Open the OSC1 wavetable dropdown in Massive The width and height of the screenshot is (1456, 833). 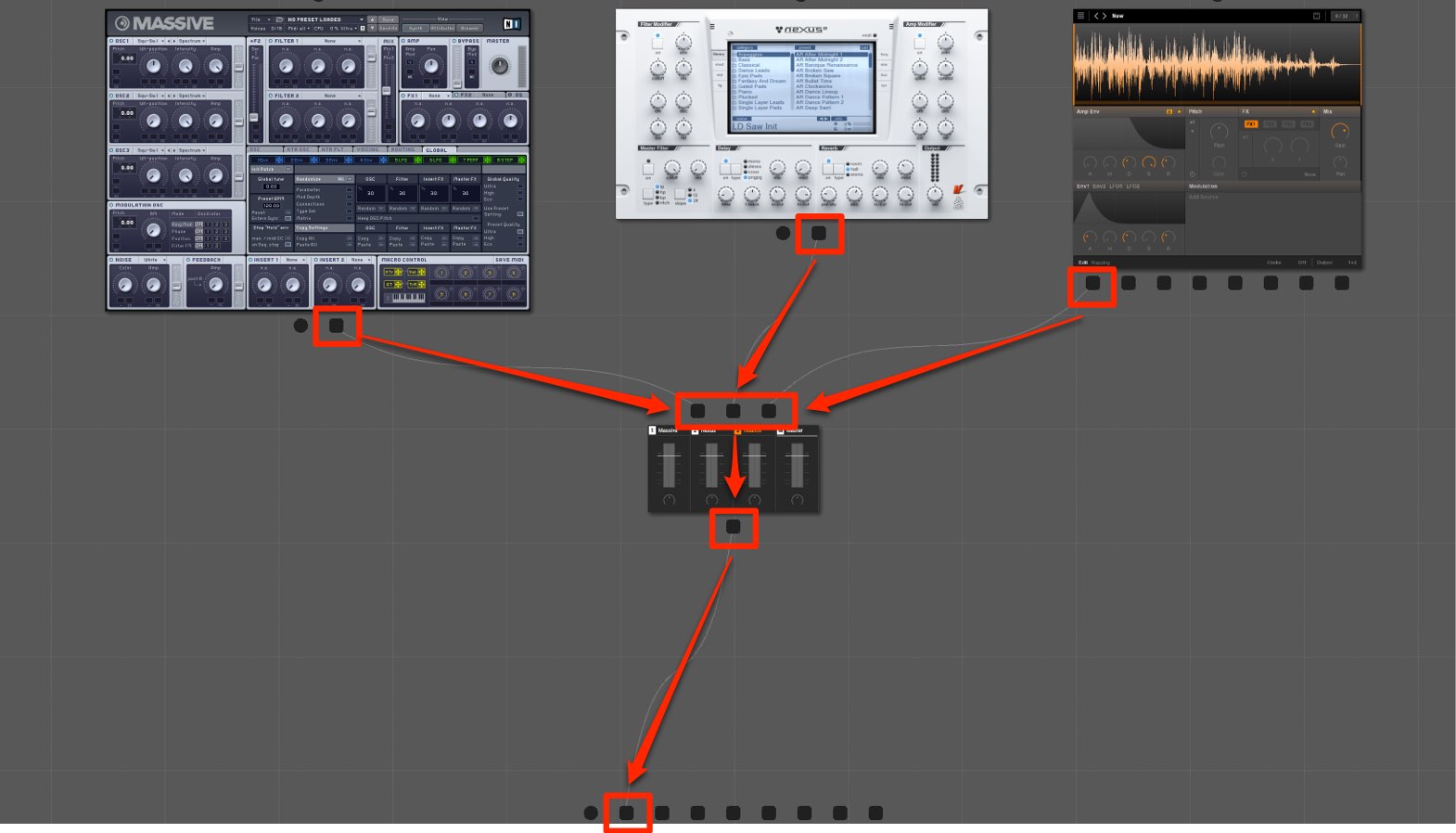(x=150, y=41)
